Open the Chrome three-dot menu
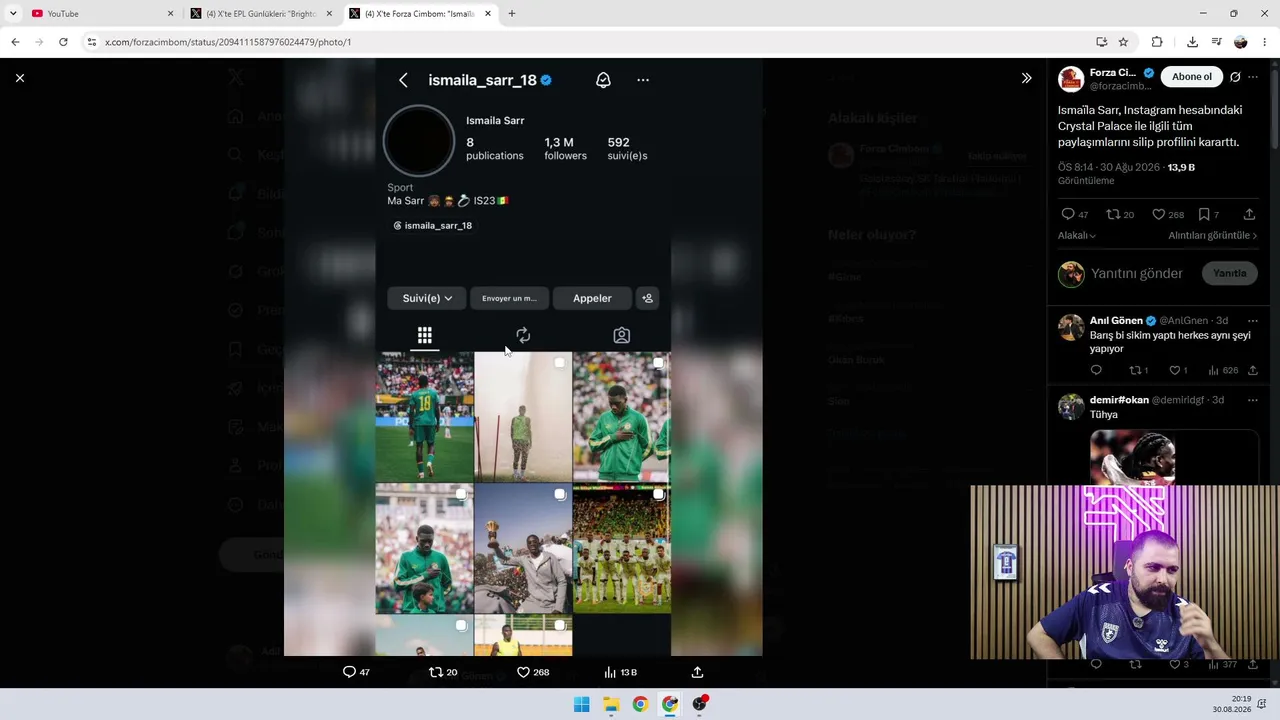This screenshot has width=1280, height=720. click(x=1266, y=42)
